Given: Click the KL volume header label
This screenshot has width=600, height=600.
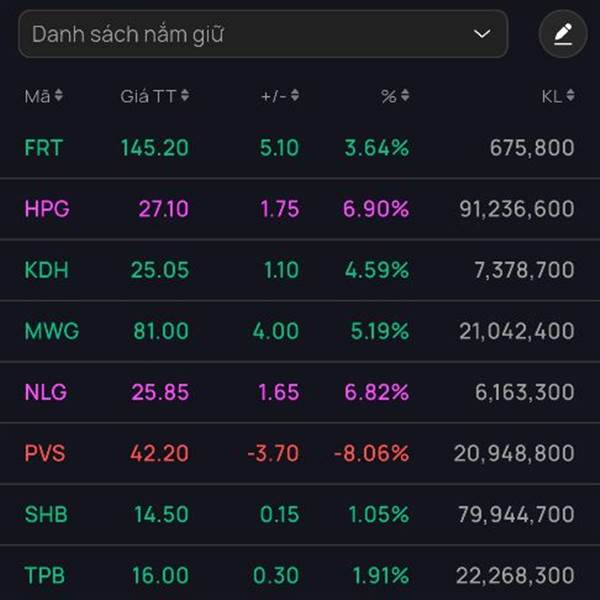Looking at the screenshot, I should click(551, 96).
